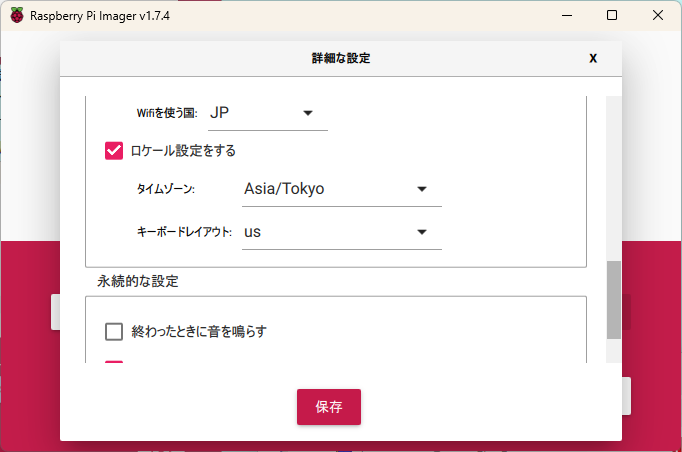
Task: Click the 永続的な設定 section header
Action: point(138,282)
